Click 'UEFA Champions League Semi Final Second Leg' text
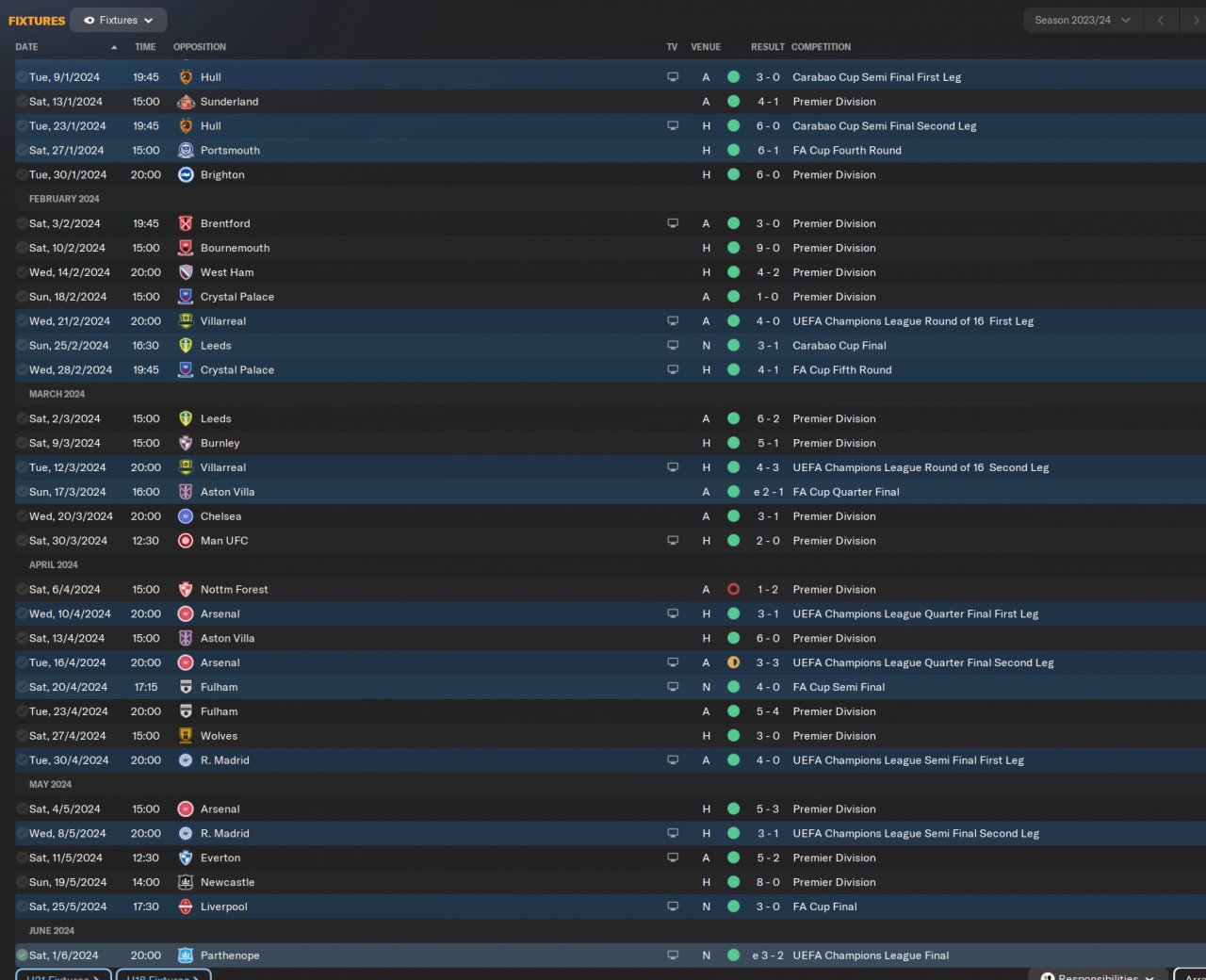 tap(916, 834)
